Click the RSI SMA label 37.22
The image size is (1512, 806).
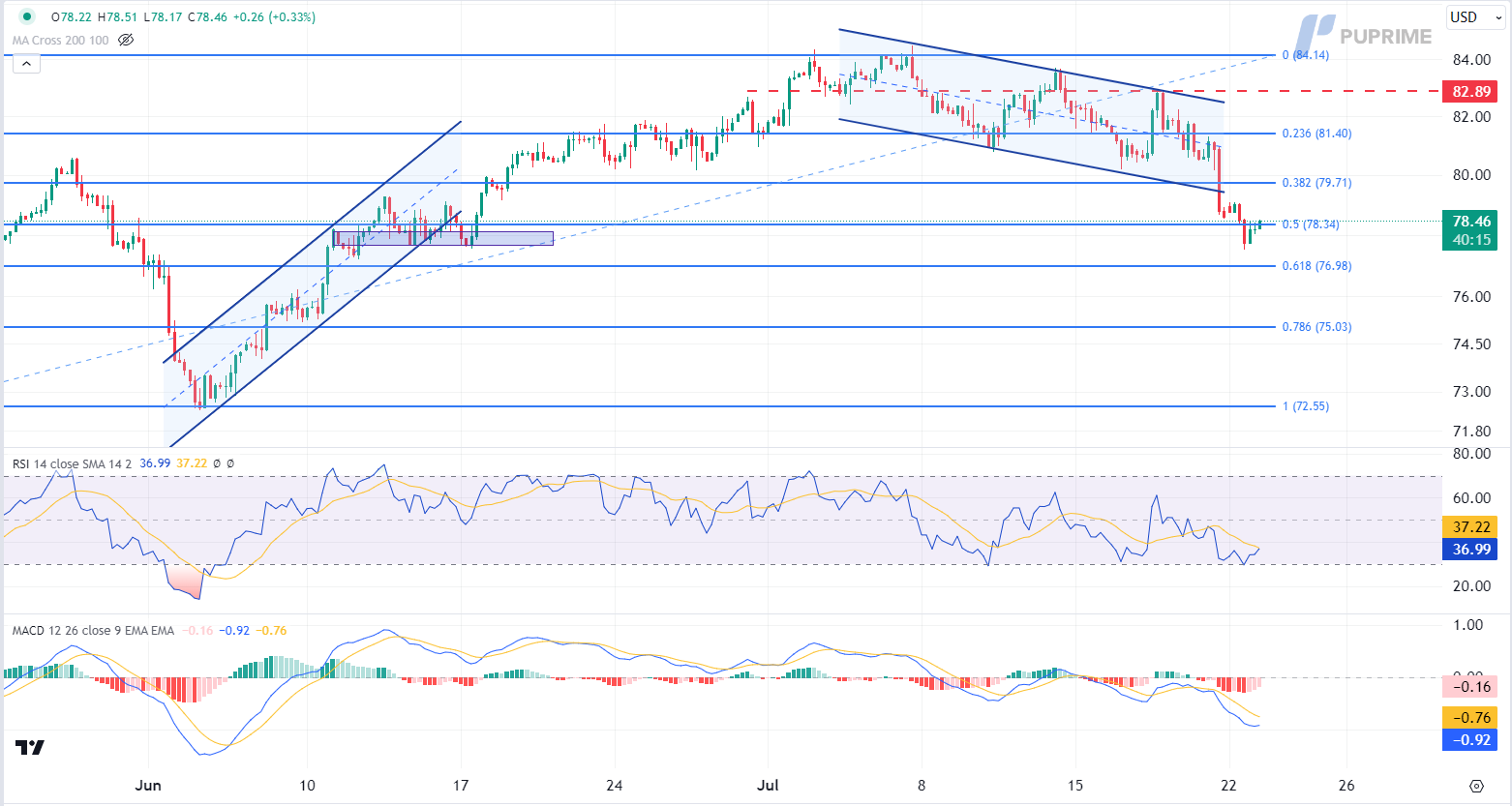pyautogui.click(x=1470, y=526)
